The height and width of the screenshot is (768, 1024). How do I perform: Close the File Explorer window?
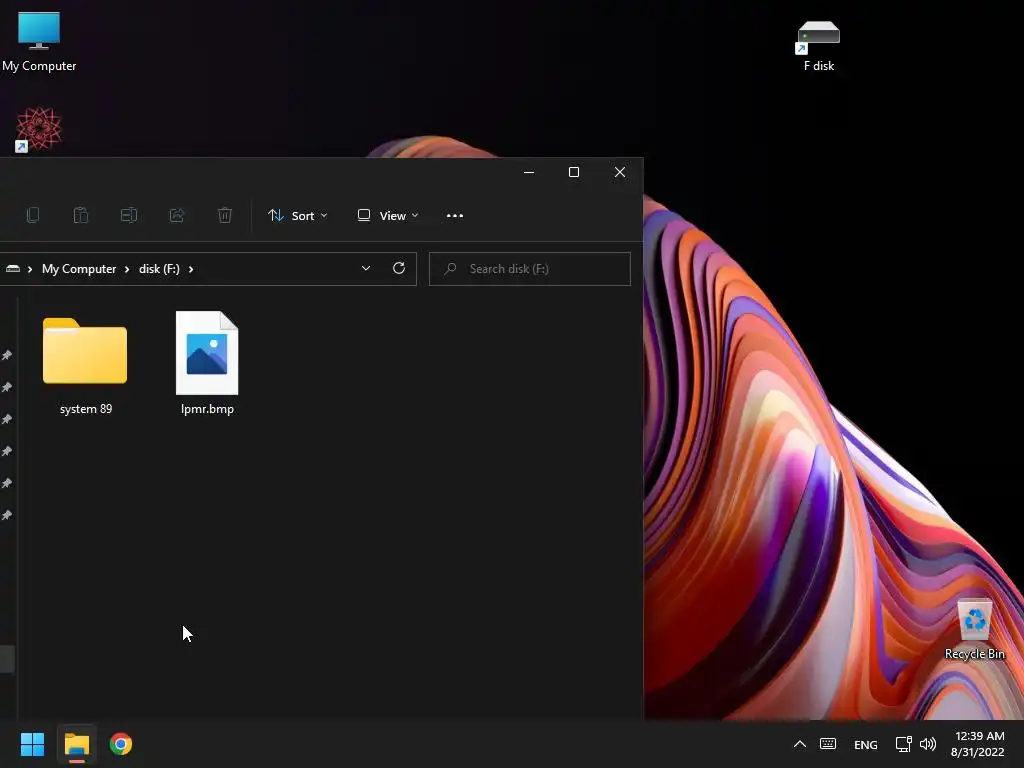620,172
